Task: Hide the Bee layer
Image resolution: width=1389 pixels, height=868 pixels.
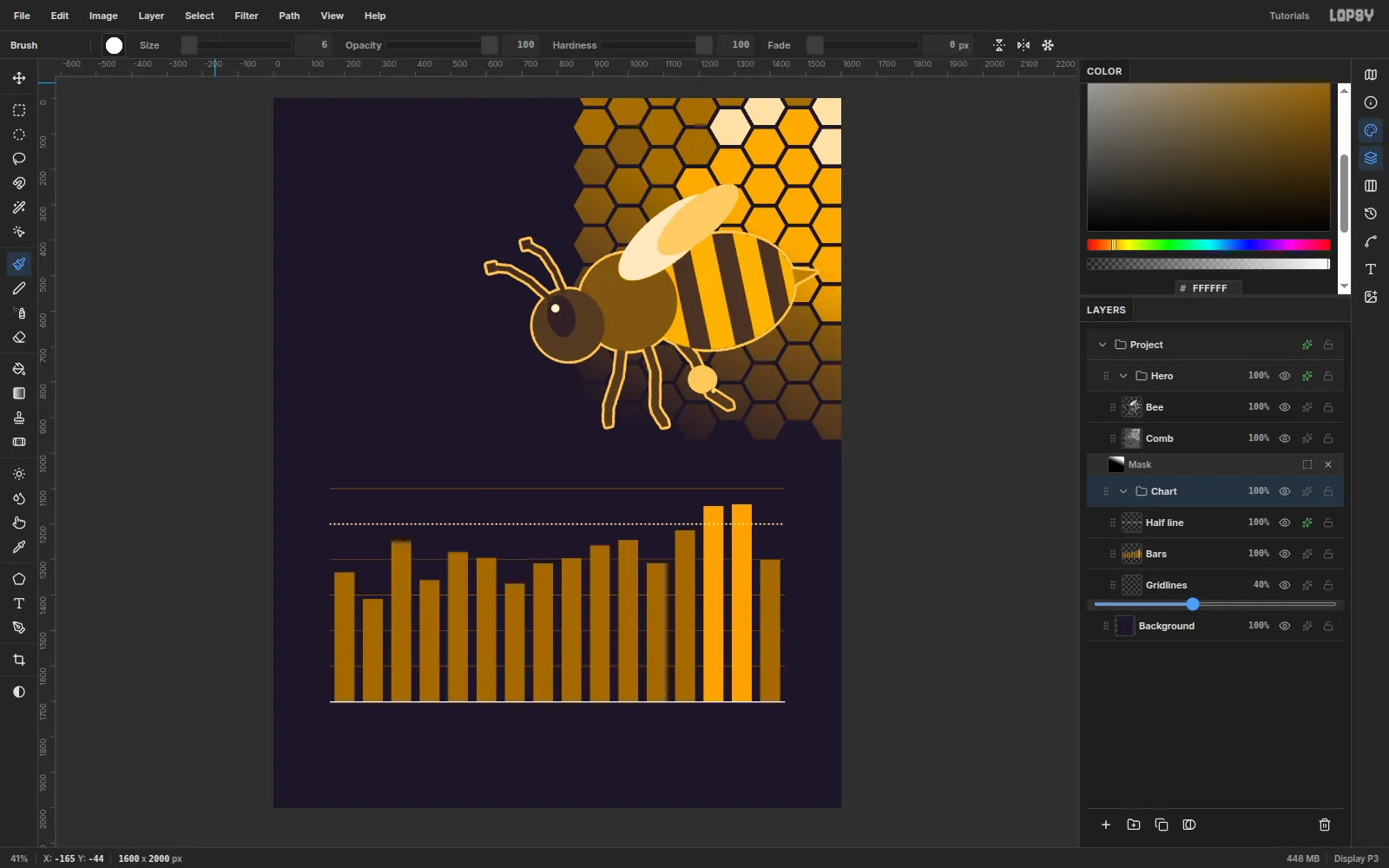Action: pyautogui.click(x=1285, y=407)
